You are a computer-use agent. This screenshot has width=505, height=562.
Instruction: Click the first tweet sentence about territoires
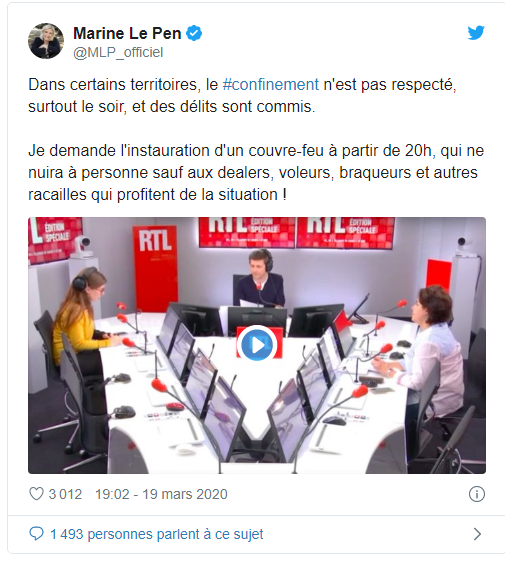click(242, 95)
